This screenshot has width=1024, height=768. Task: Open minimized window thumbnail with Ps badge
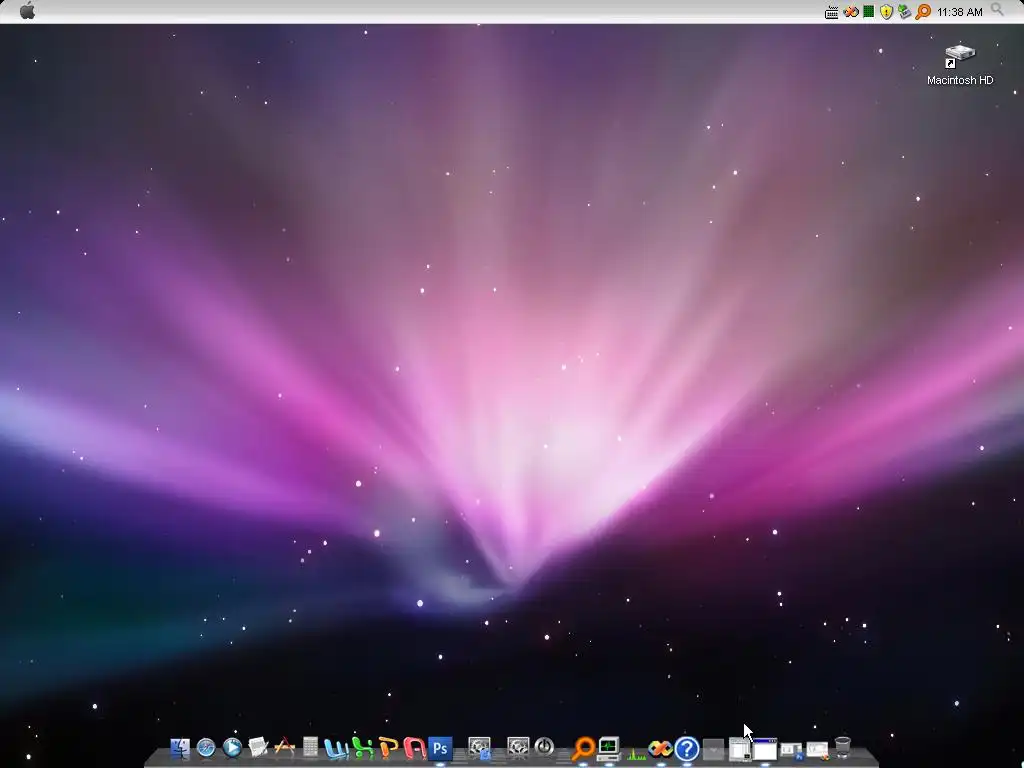[x=791, y=751]
